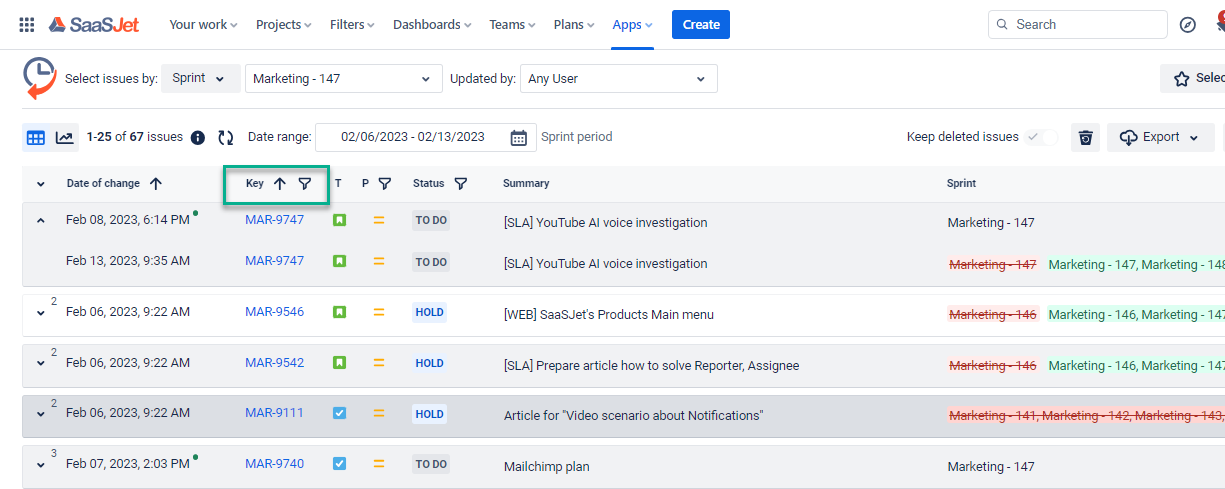Collapse the expanded MAR-9747 row
The width and height of the screenshot is (1225, 489).
coord(41,221)
